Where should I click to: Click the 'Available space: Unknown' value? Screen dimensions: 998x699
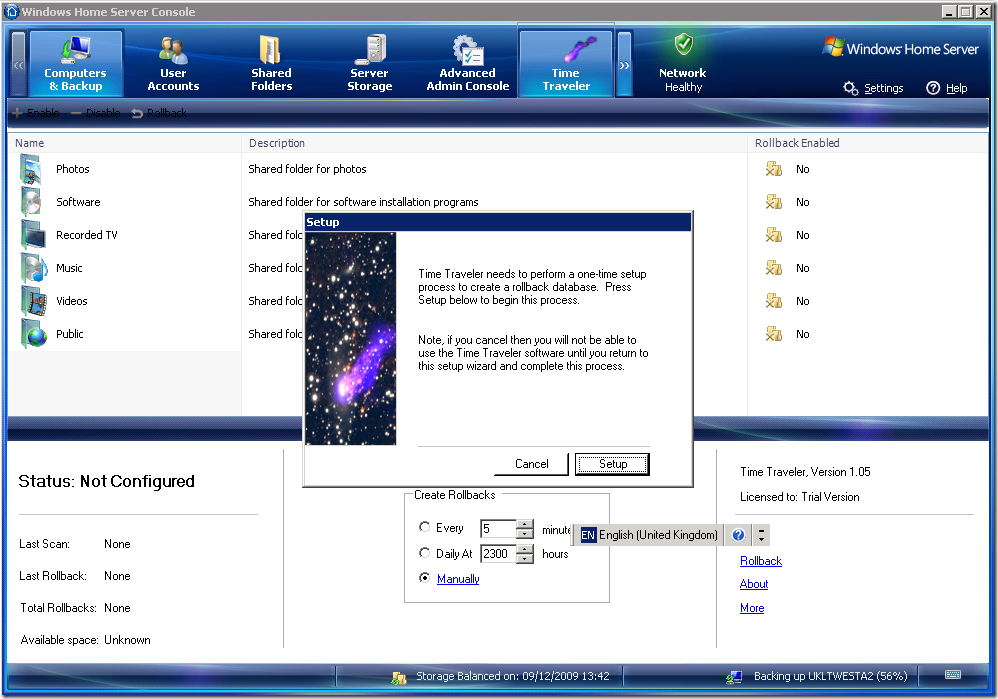[127, 640]
